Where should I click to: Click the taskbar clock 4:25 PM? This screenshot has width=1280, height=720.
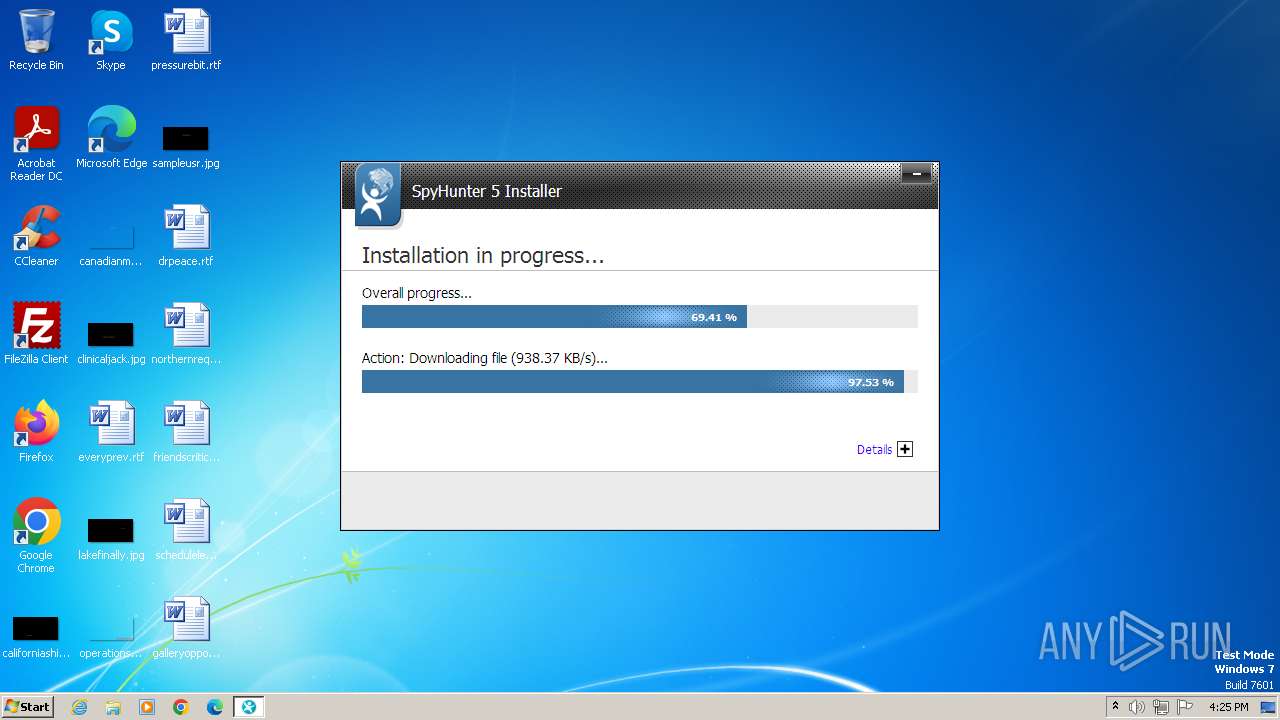tap(1229, 707)
